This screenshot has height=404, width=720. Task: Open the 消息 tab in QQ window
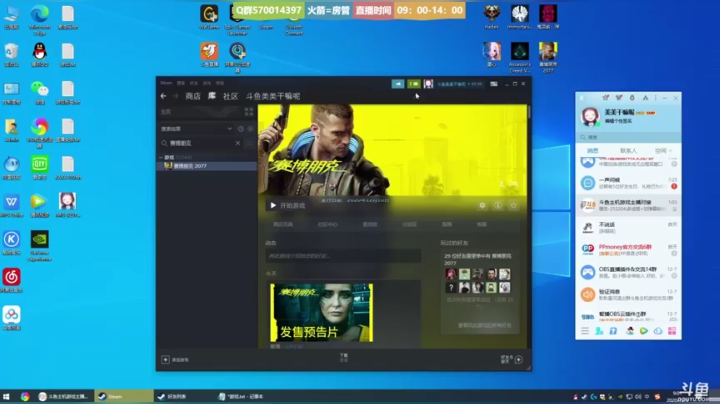[x=593, y=151]
